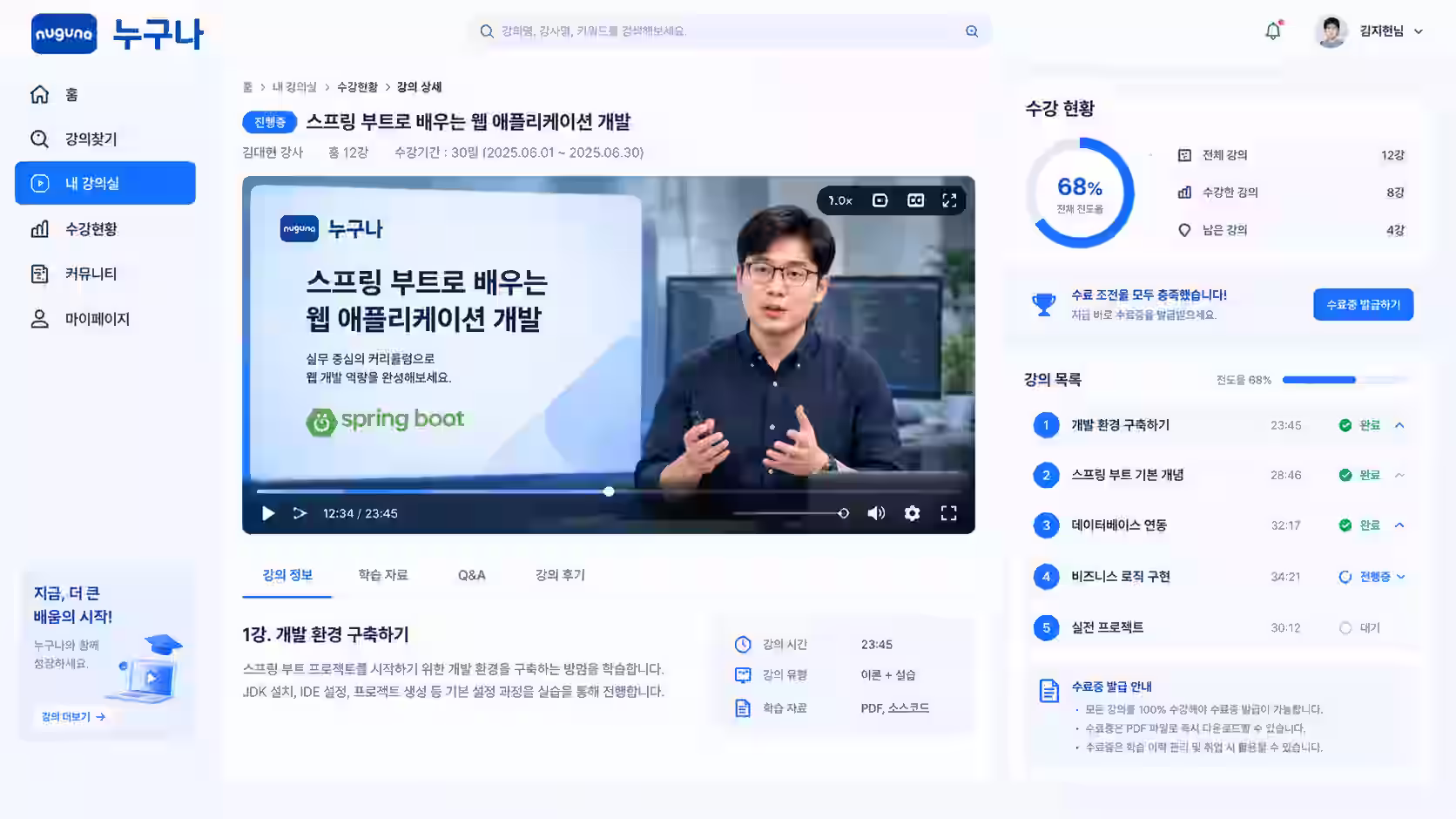Screen dimensions: 1456x819
Task: Click the 68% progress circle
Action: coord(1080,193)
